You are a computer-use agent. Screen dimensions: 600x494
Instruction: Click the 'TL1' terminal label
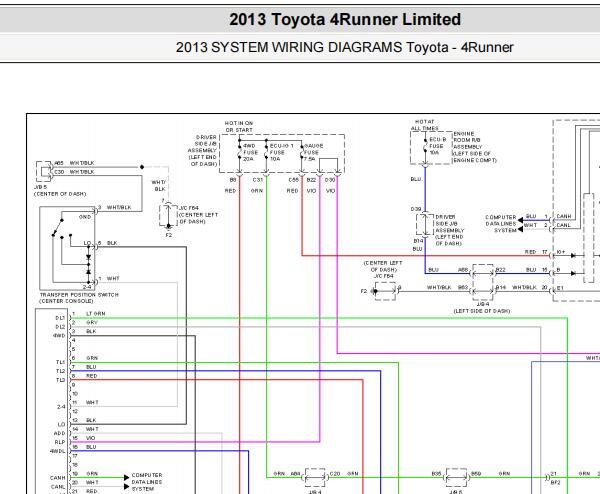(x=60, y=362)
